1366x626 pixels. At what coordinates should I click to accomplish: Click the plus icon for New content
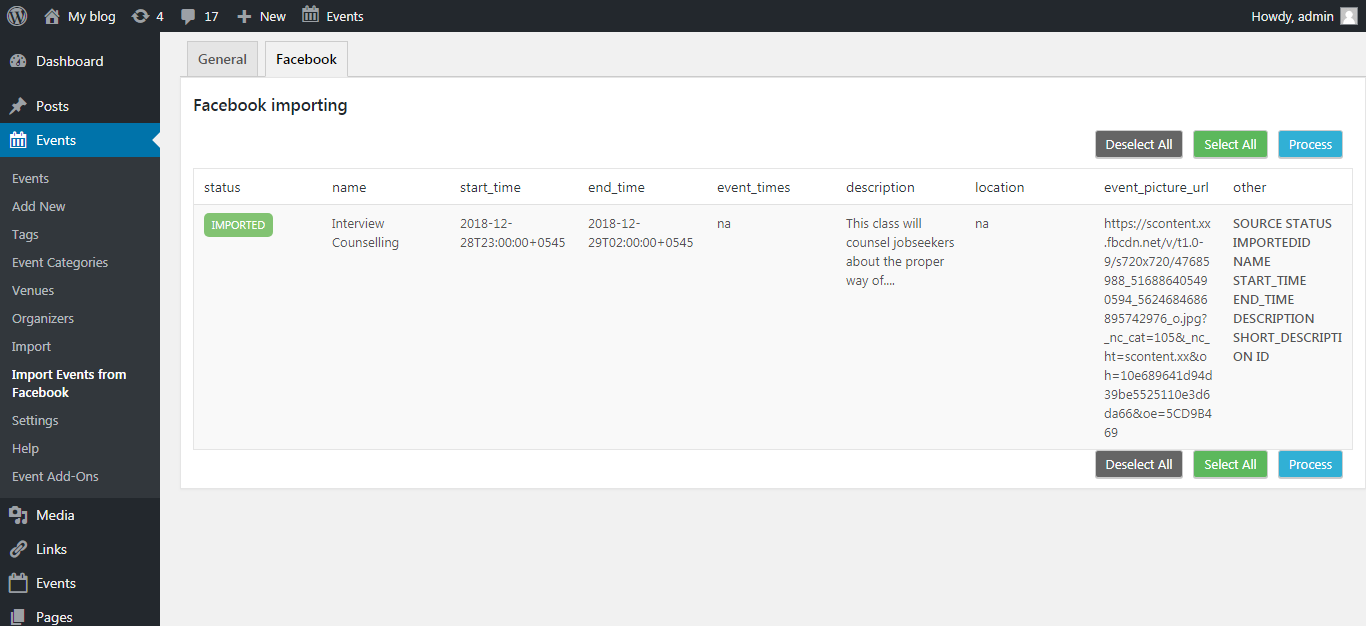click(x=244, y=16)
